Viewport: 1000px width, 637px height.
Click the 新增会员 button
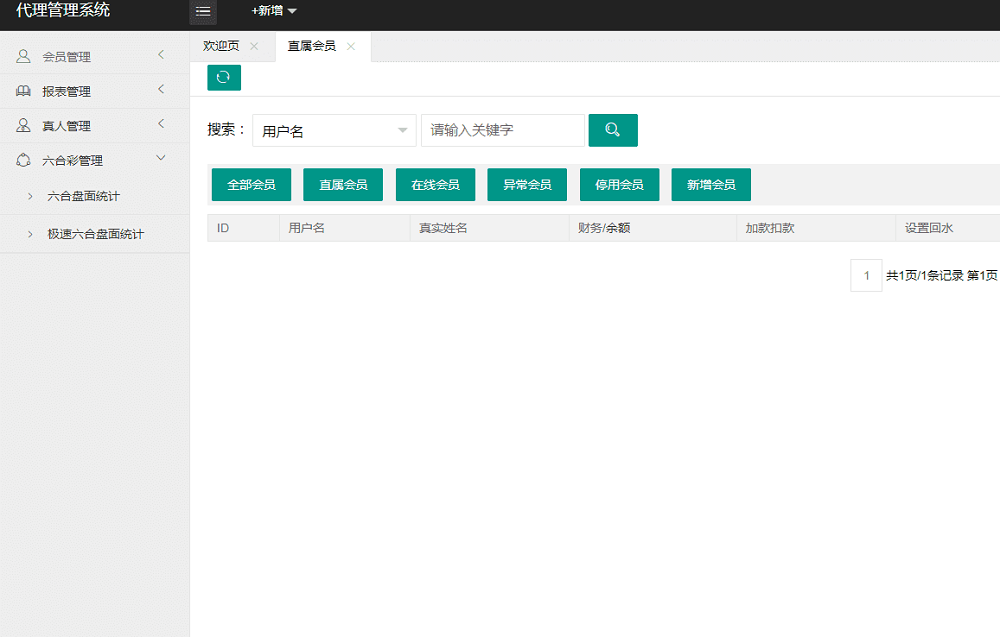pos(710,184)
